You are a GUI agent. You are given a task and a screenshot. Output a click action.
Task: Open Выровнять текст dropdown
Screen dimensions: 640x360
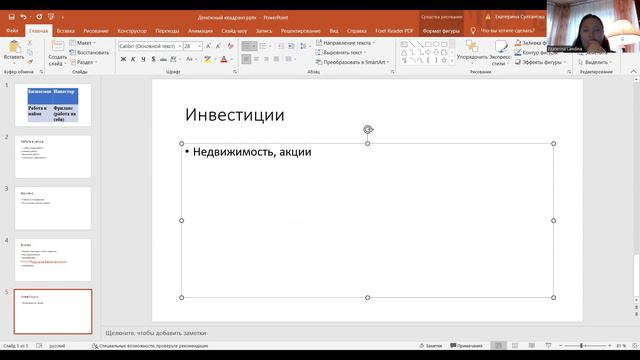point(341,53)
